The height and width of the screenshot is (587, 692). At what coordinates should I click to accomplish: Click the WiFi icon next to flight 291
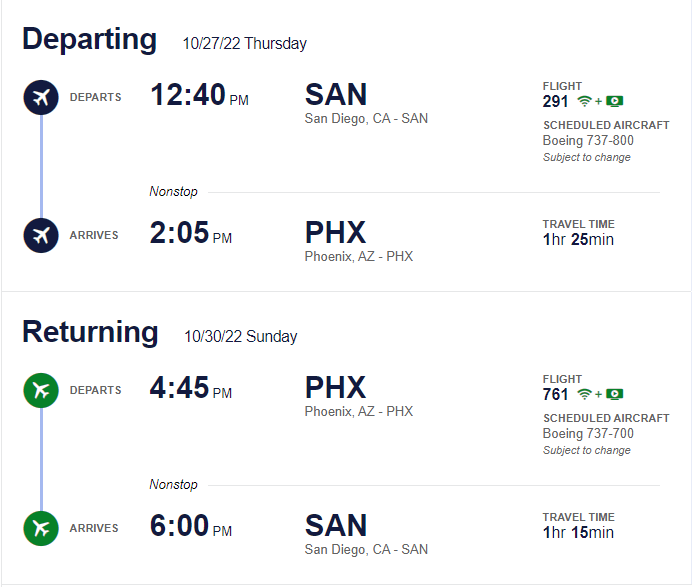click(584, 102)
